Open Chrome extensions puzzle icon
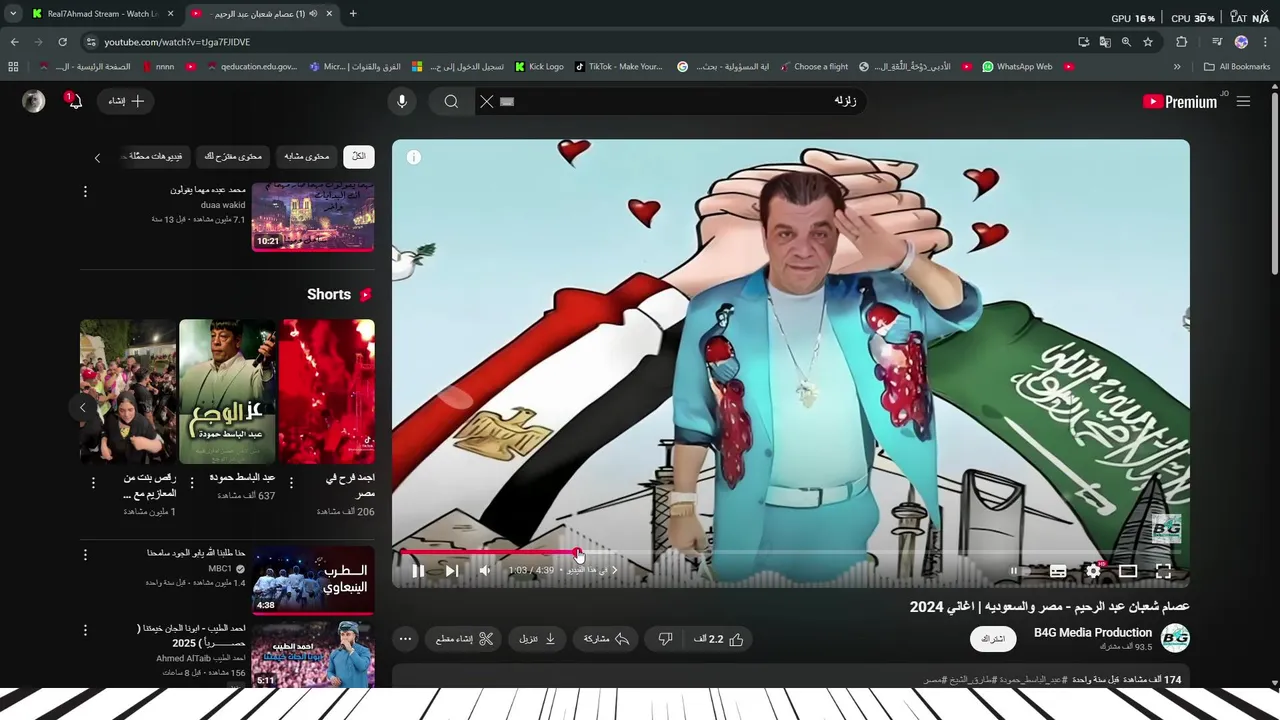Screen dimensions: 1280x720 (1182, 42)
